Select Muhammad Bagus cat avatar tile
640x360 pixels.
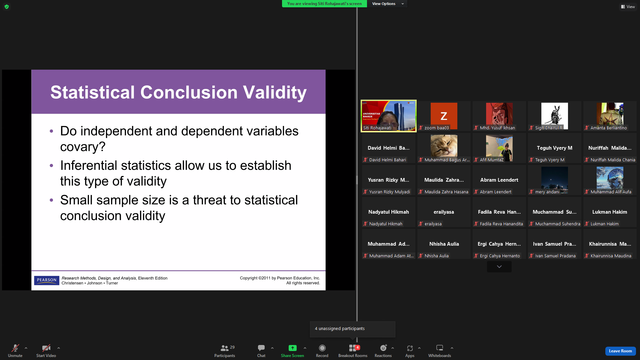click(444, 148)
